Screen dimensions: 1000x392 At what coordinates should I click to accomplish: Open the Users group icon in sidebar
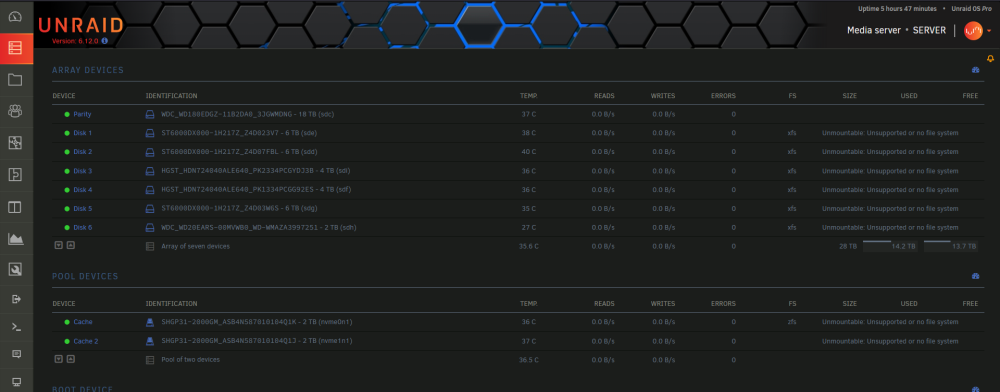point(15,111)
